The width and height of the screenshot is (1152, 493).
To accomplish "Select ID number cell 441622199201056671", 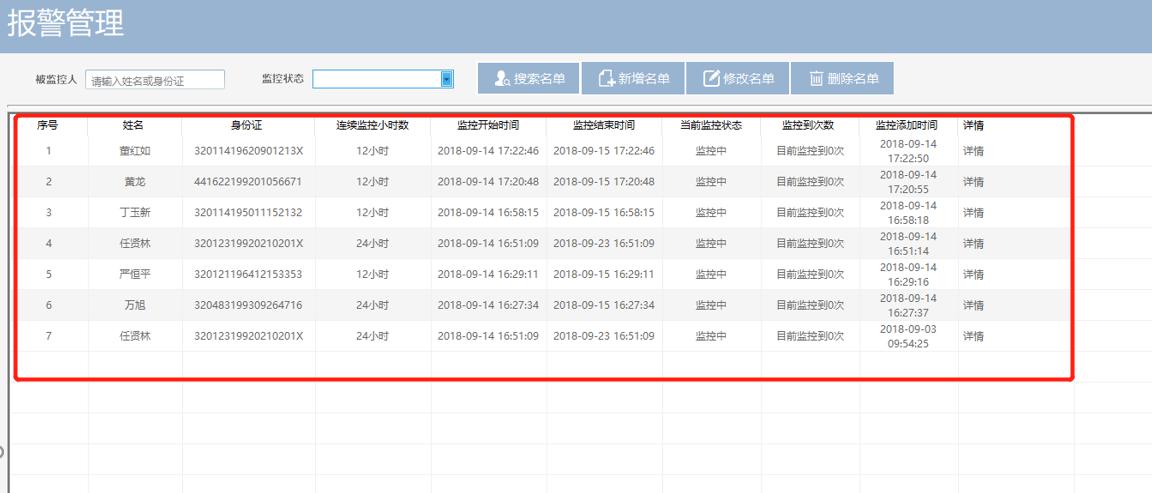I will (x=248, y=182).
